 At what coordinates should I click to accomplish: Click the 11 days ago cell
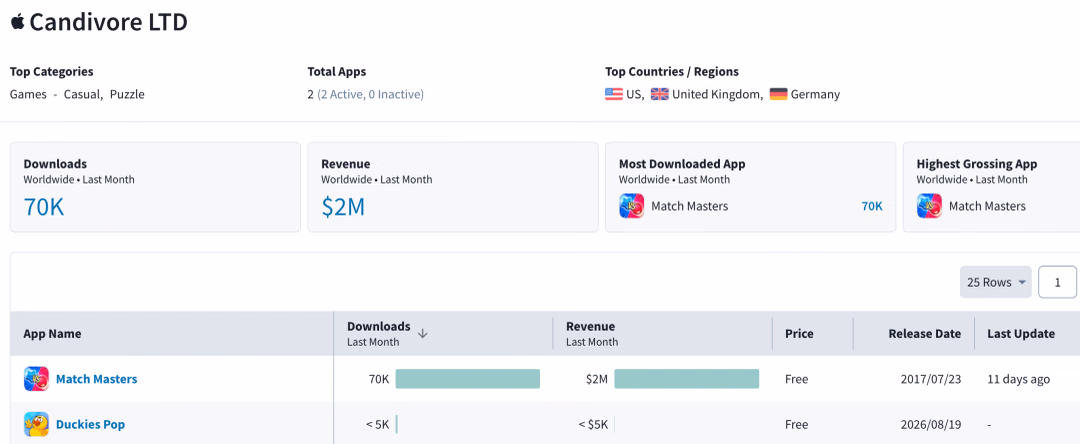tap(1019, 379)
